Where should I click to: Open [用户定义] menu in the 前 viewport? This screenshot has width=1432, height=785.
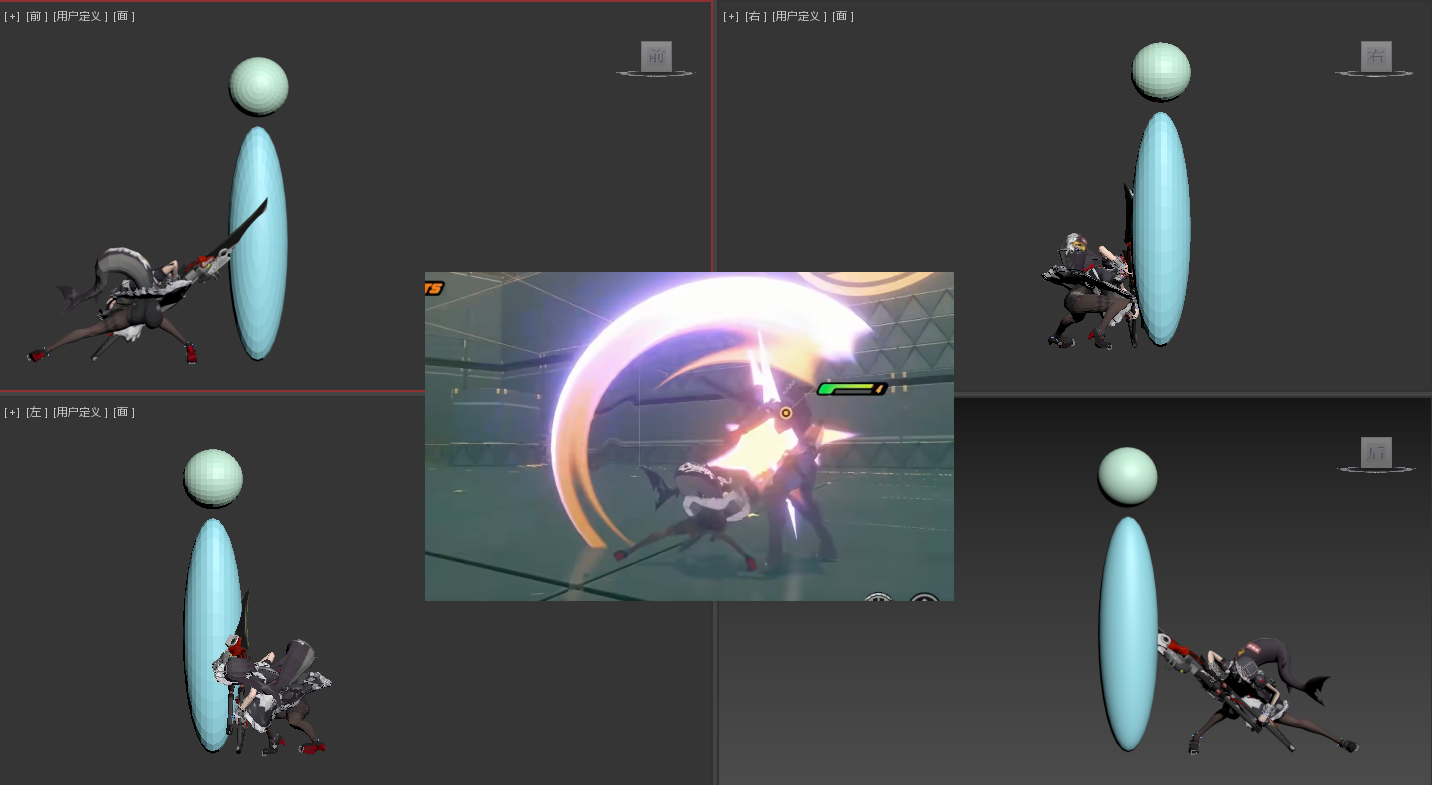click(x=80, y=16)
